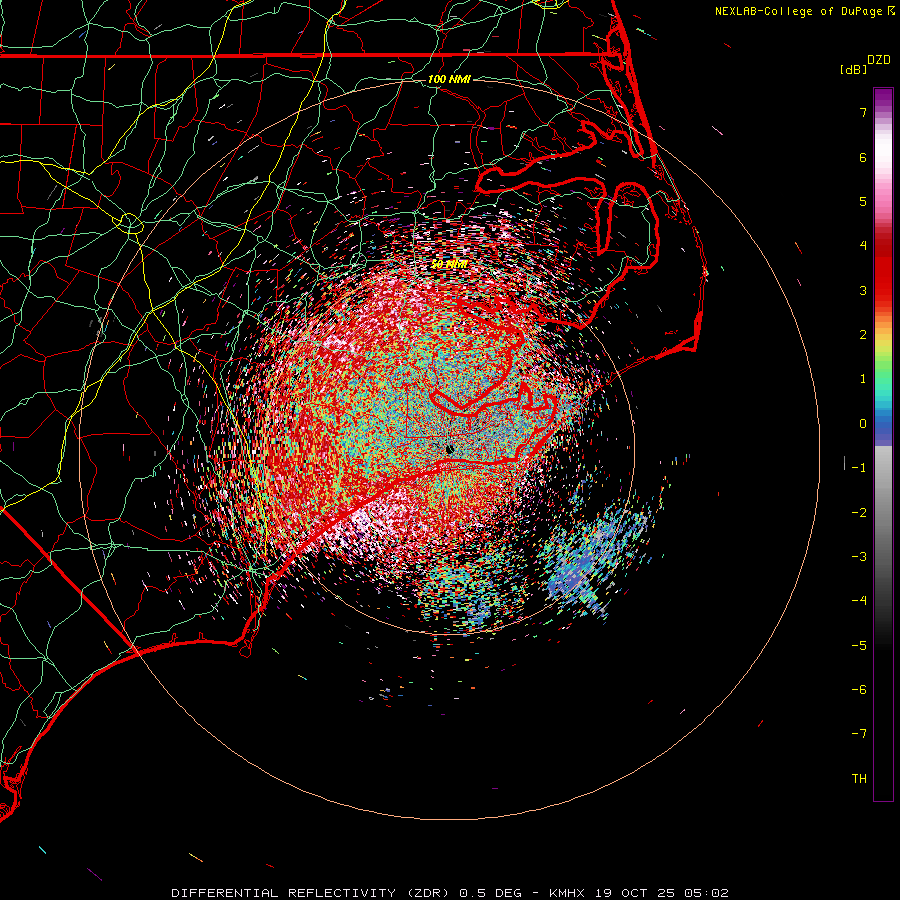The height and width of the screenshot is (900, 900).
Task: Click the black radar site marker at center
Action: (x=449, y=449)
